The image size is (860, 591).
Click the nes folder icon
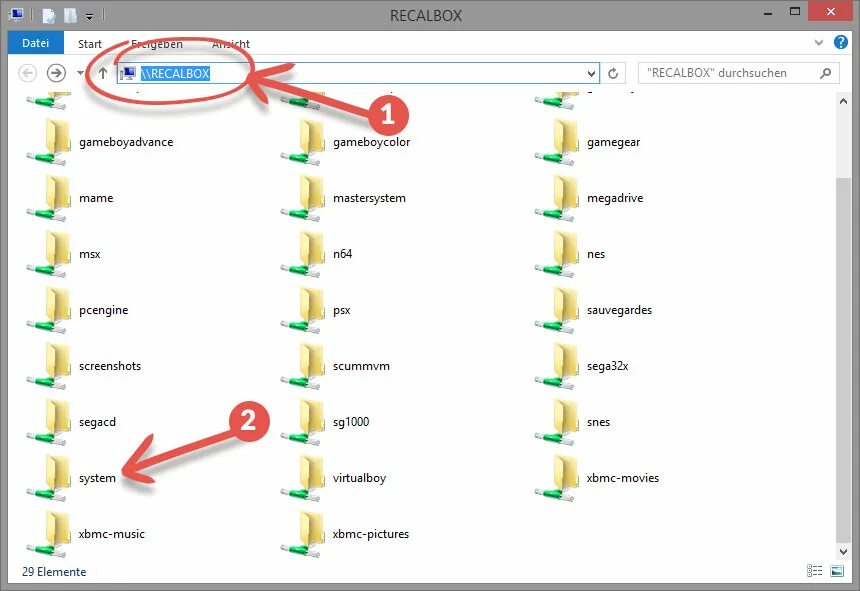[x=557, y=254]
